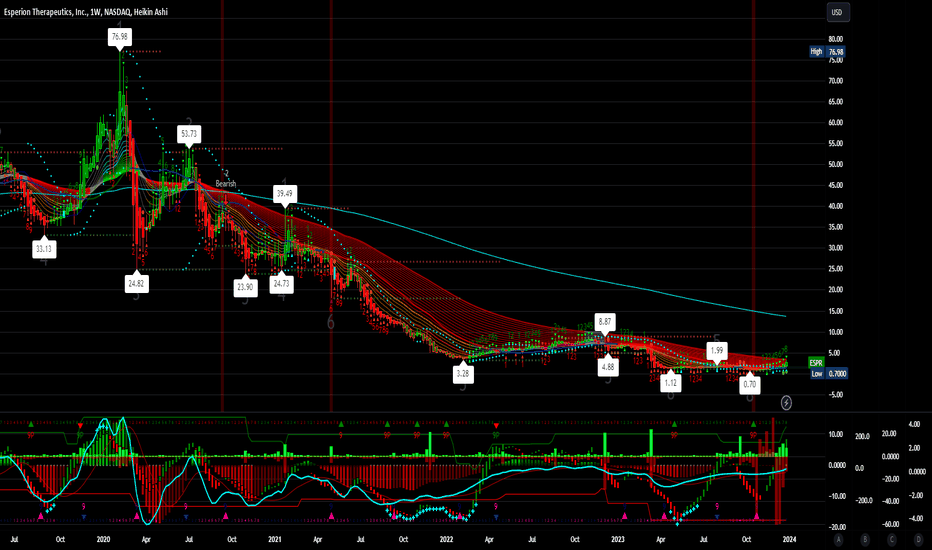Screen dimensions: 932x550
Task: Click the 2024 label on time axis
Action: 789,539
